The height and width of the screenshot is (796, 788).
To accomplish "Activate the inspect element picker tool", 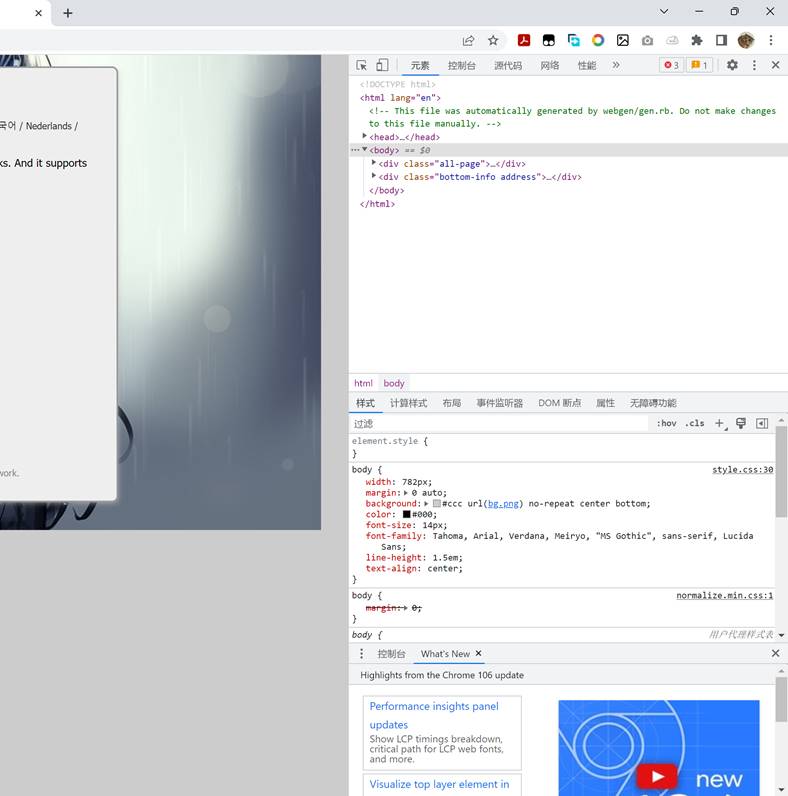I will (x=362, y=65).
